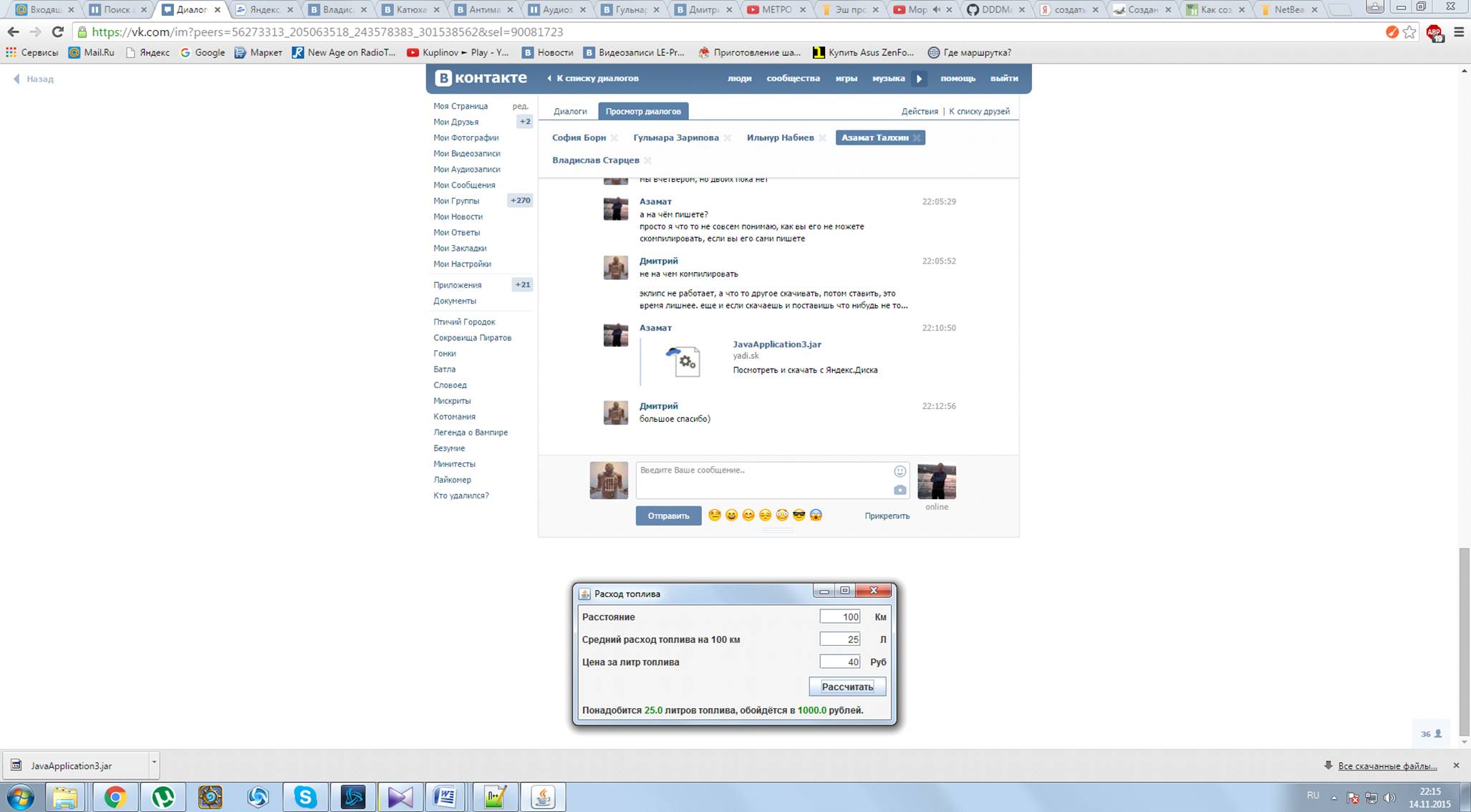Reload the page with the refresh icon
The image size is (1471, 812).
(58, 32)
